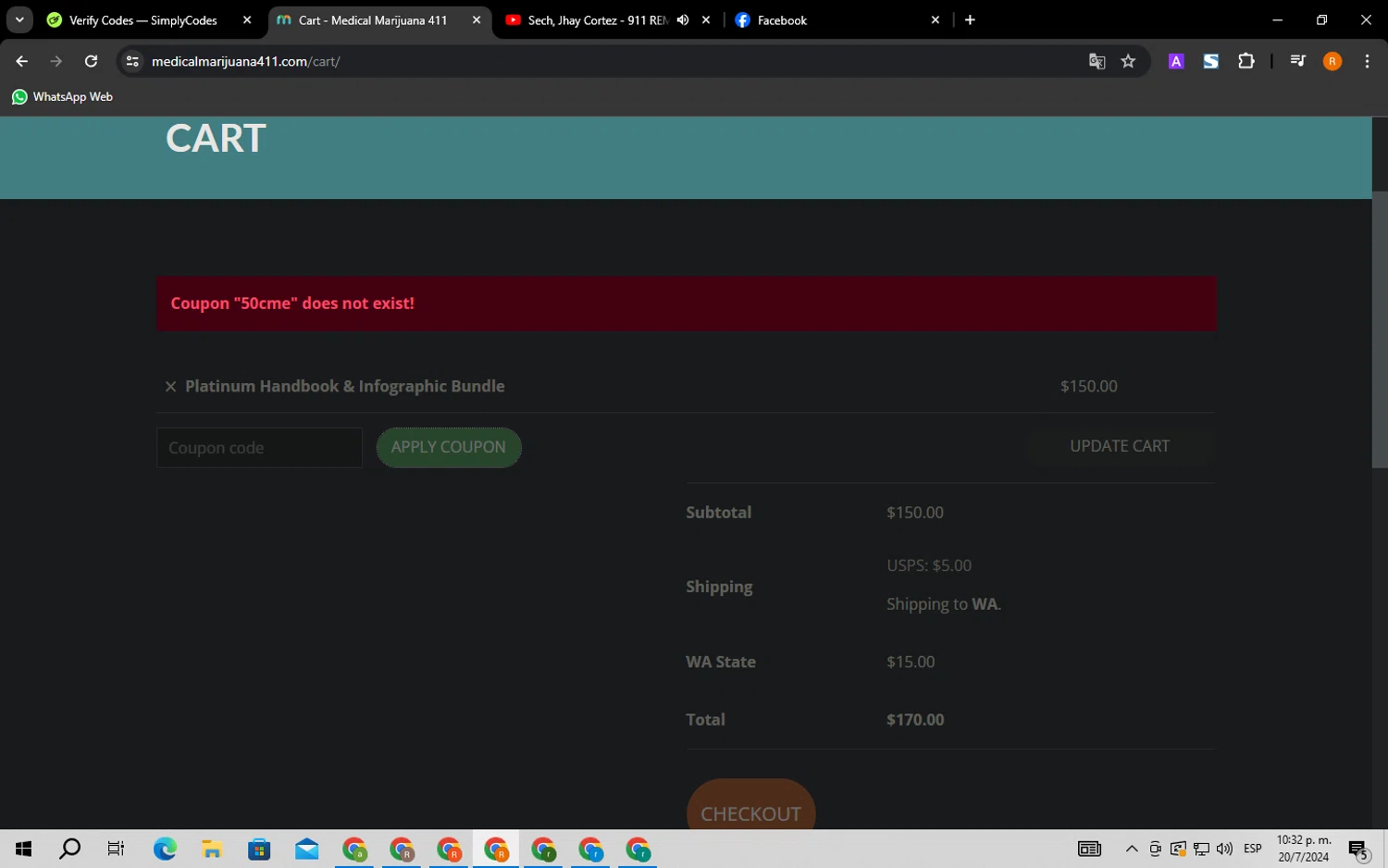Open File Explorer from taskbar
This screenshot has width=1388, height=868.
(212, 849)
